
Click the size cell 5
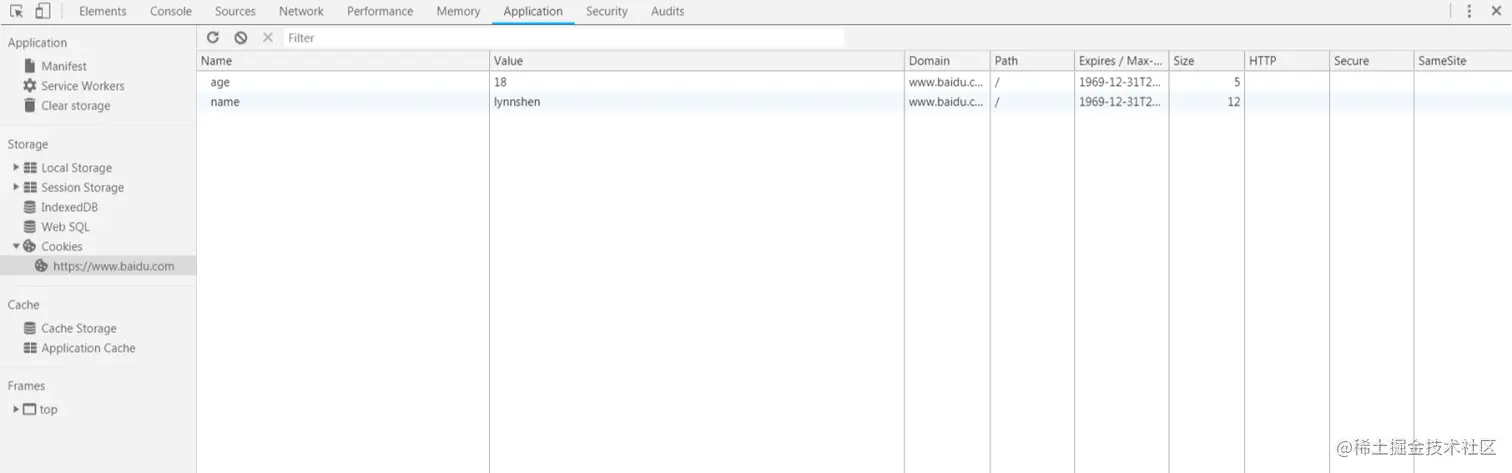1206,82
